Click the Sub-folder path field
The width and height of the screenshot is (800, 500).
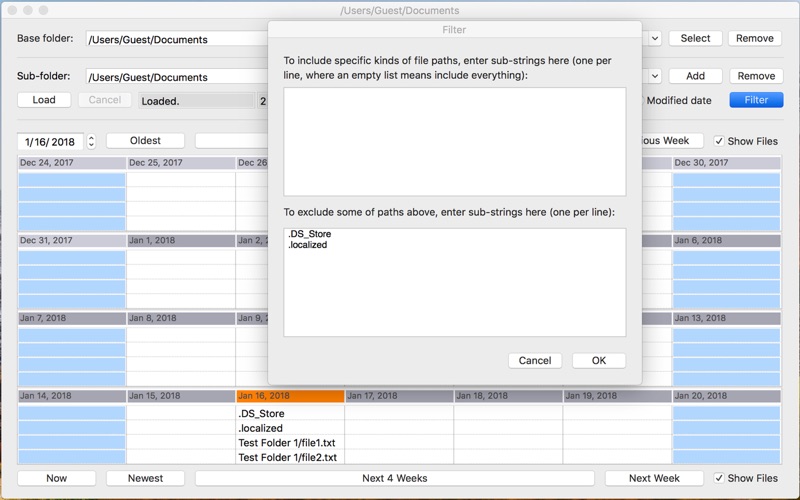[x=177, y=77]
